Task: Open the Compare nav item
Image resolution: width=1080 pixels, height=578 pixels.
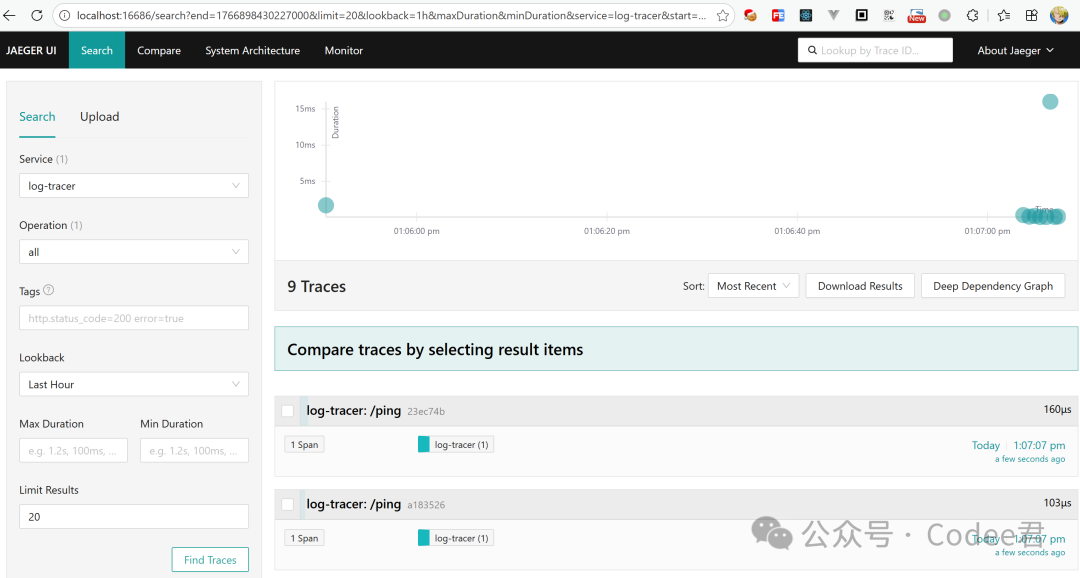Action: [x=159, y=50]
